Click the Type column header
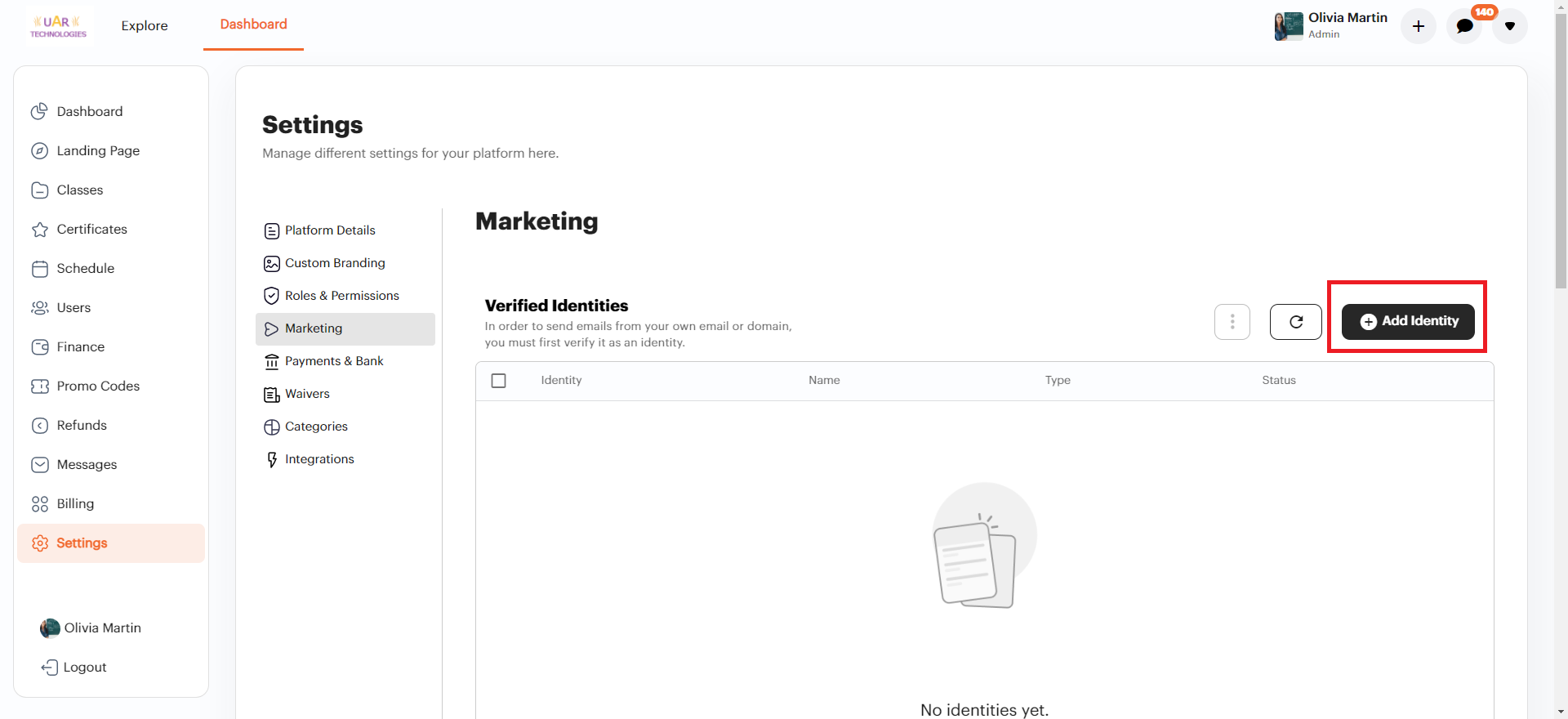 tap(1058, 380)
